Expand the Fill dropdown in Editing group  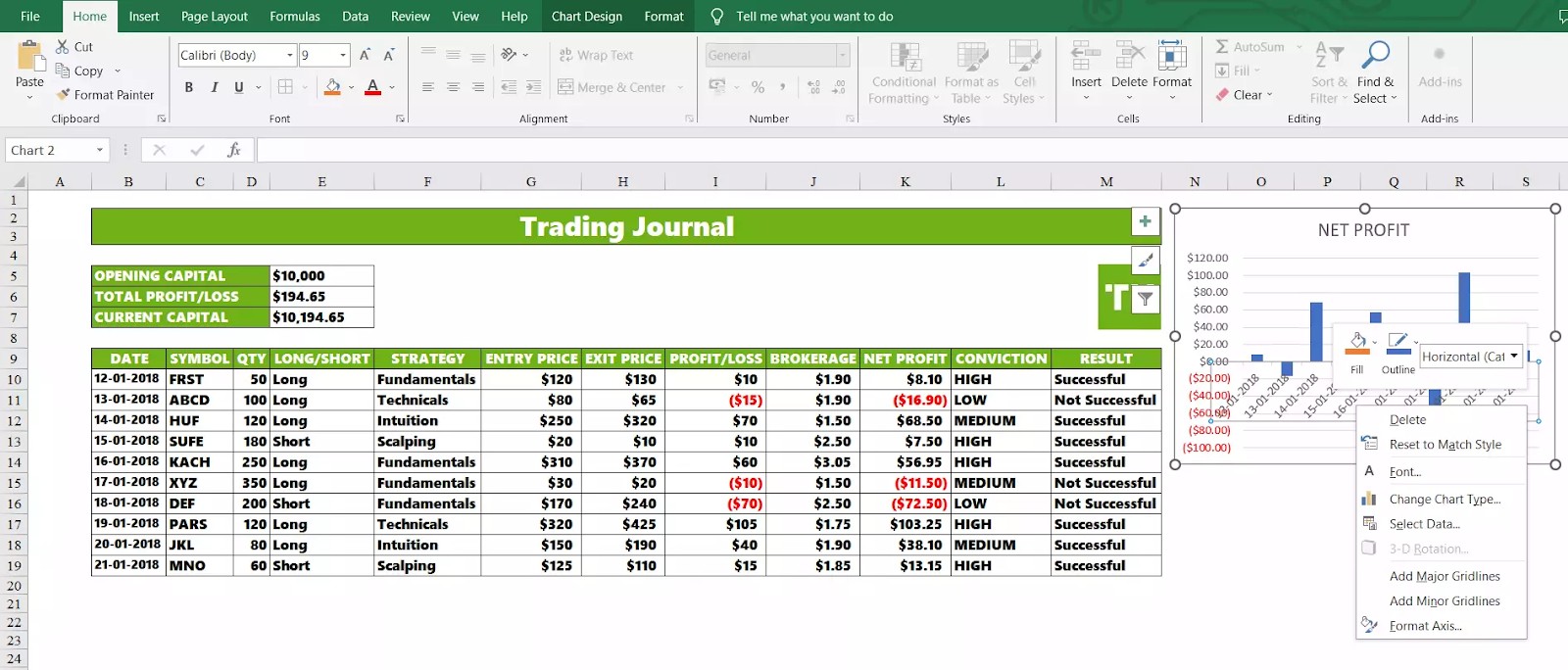click(x=1257, y=71)
